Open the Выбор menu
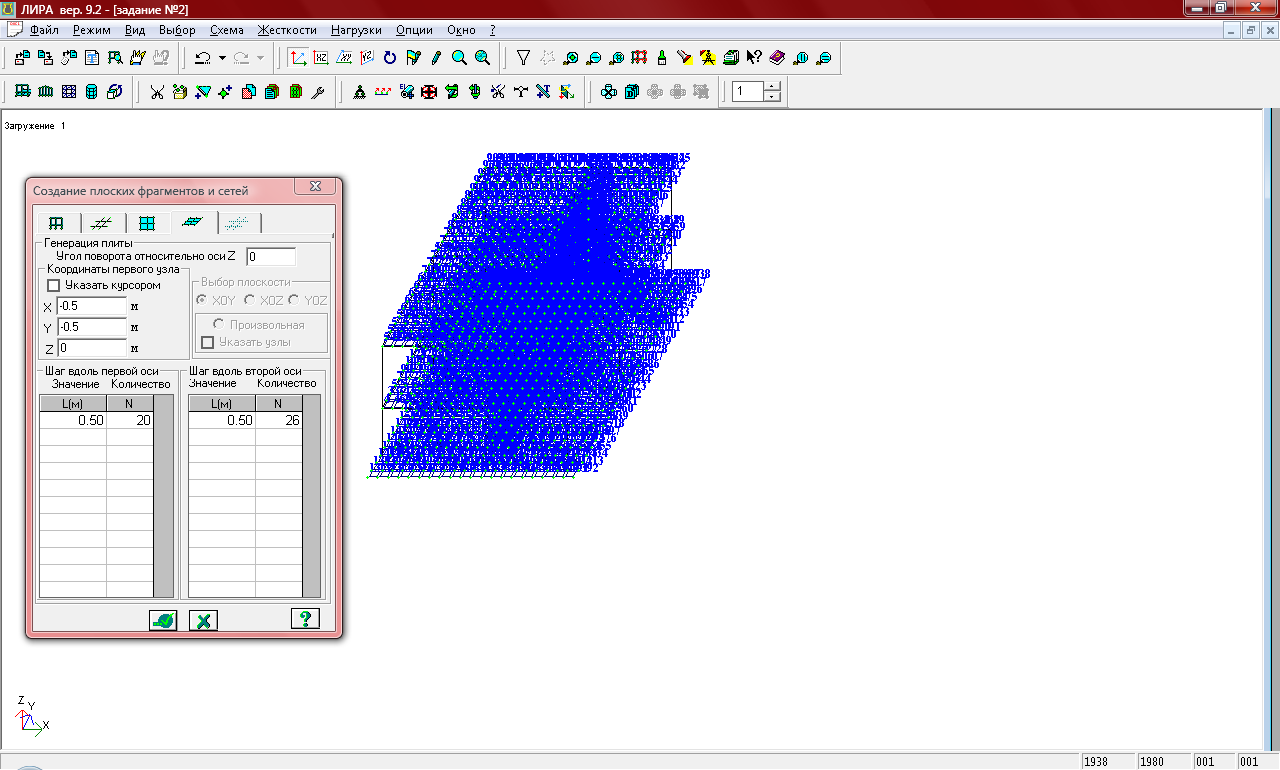1280x770 pixels. tap(177, 30)
